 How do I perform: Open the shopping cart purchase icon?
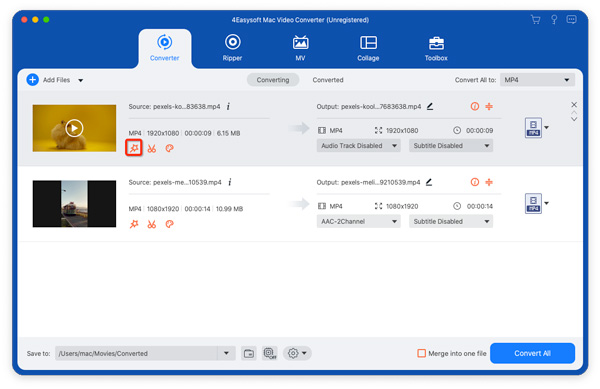[536, 20]
